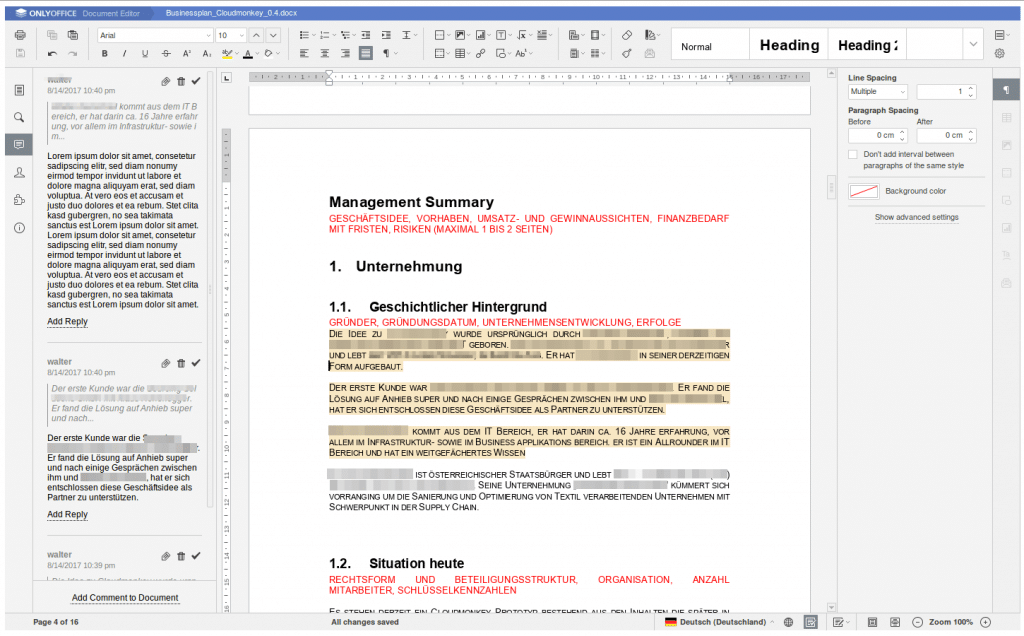Open the font color dropdown arrow

[257, 54]
